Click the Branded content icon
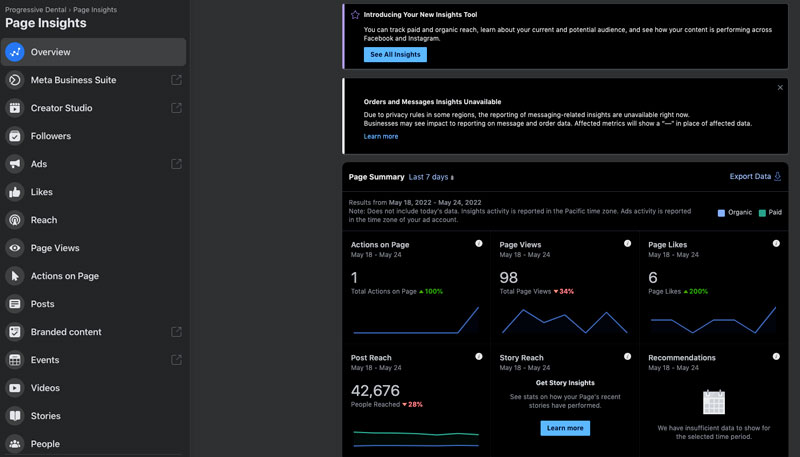800x457 pixels. (x=15, y=332)
